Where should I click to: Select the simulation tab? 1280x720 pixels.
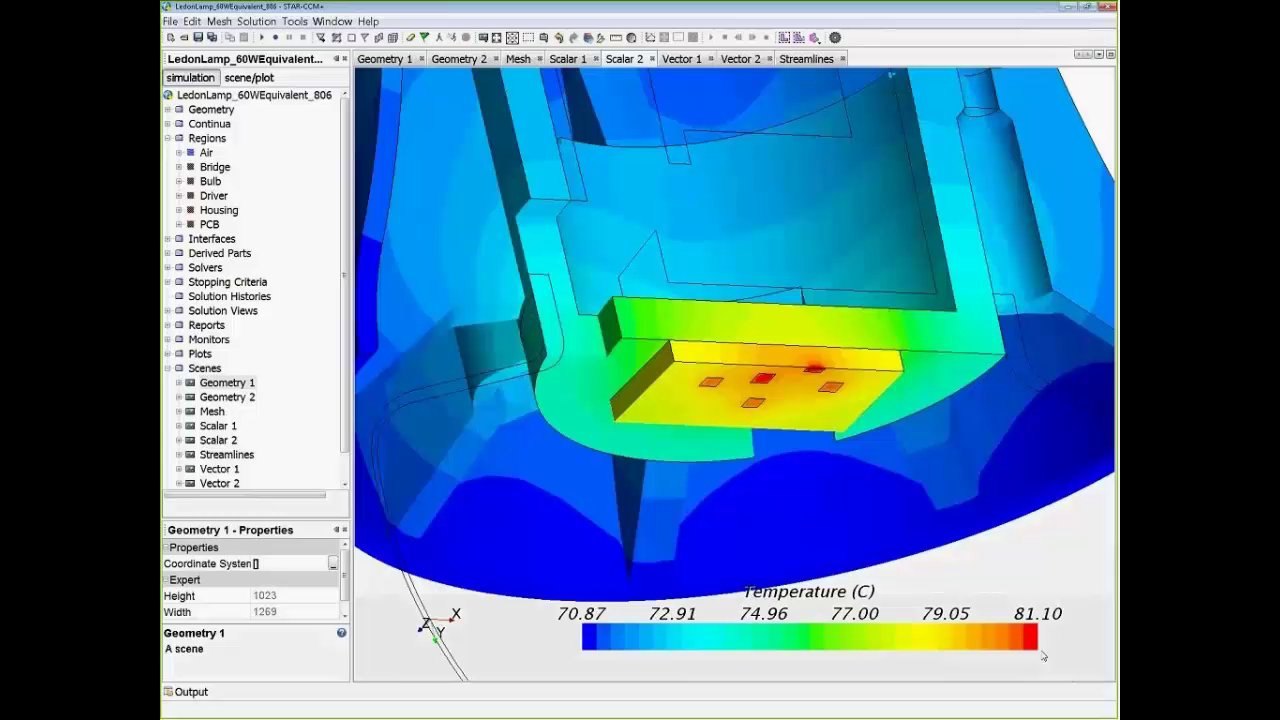coord(190,78)
